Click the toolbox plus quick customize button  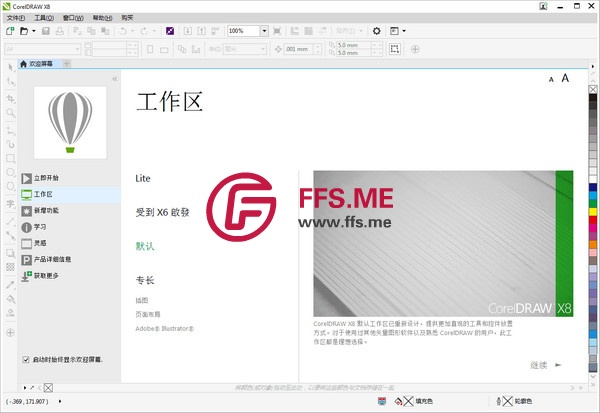pyautogui.click(x=10, y=332)
